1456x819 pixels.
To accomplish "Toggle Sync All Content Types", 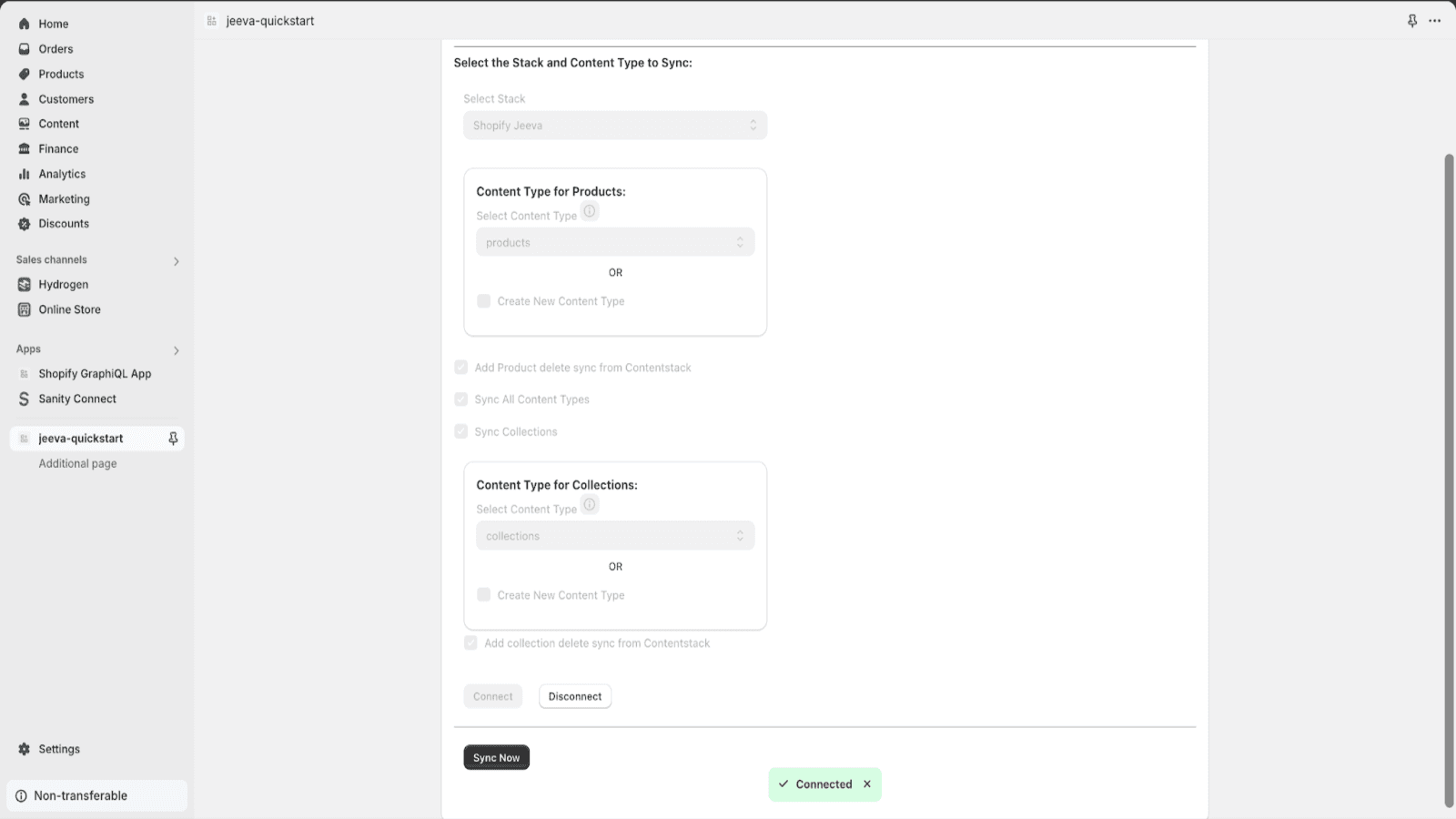I will tap(461, 399).
